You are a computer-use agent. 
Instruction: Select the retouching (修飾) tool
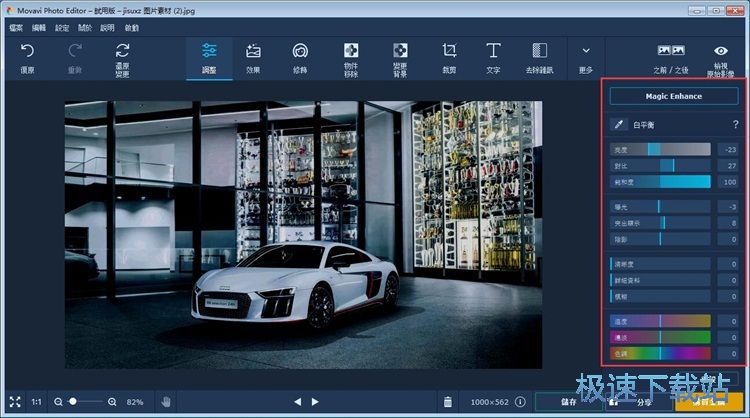[299, 52]
